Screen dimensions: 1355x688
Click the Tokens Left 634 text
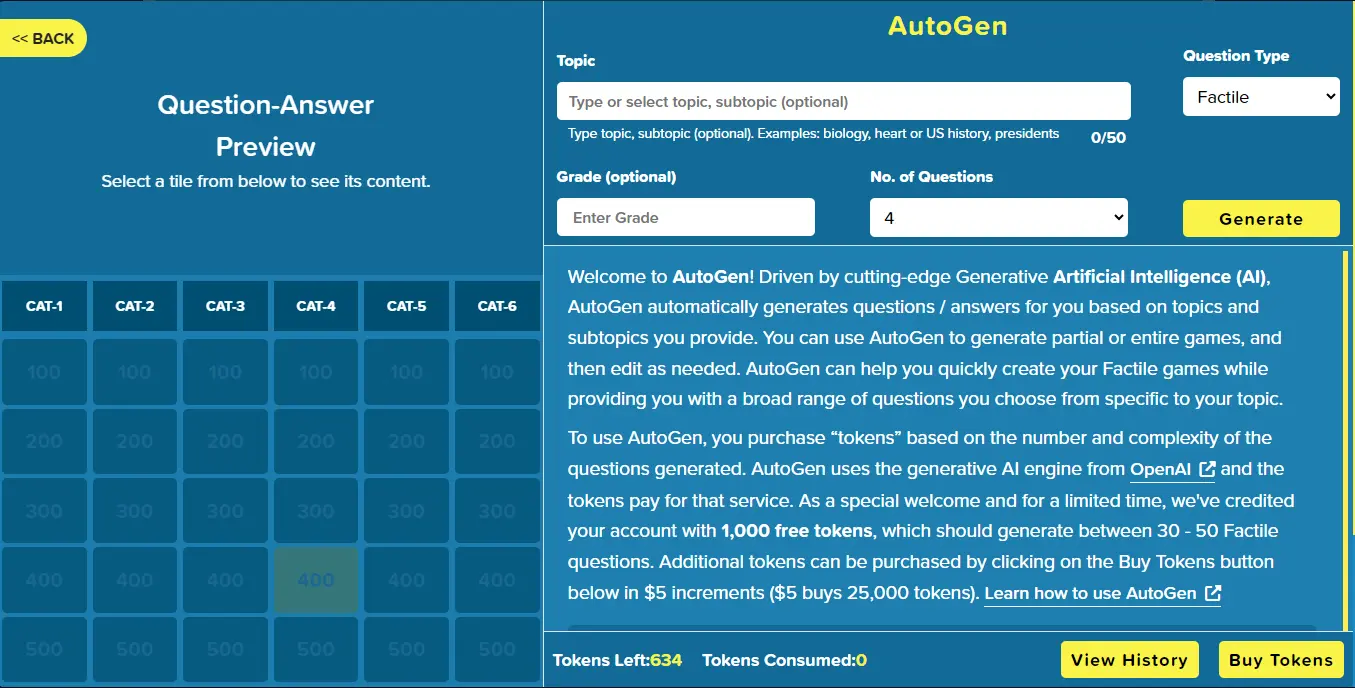pyautogui.click(x=617, y=660)
